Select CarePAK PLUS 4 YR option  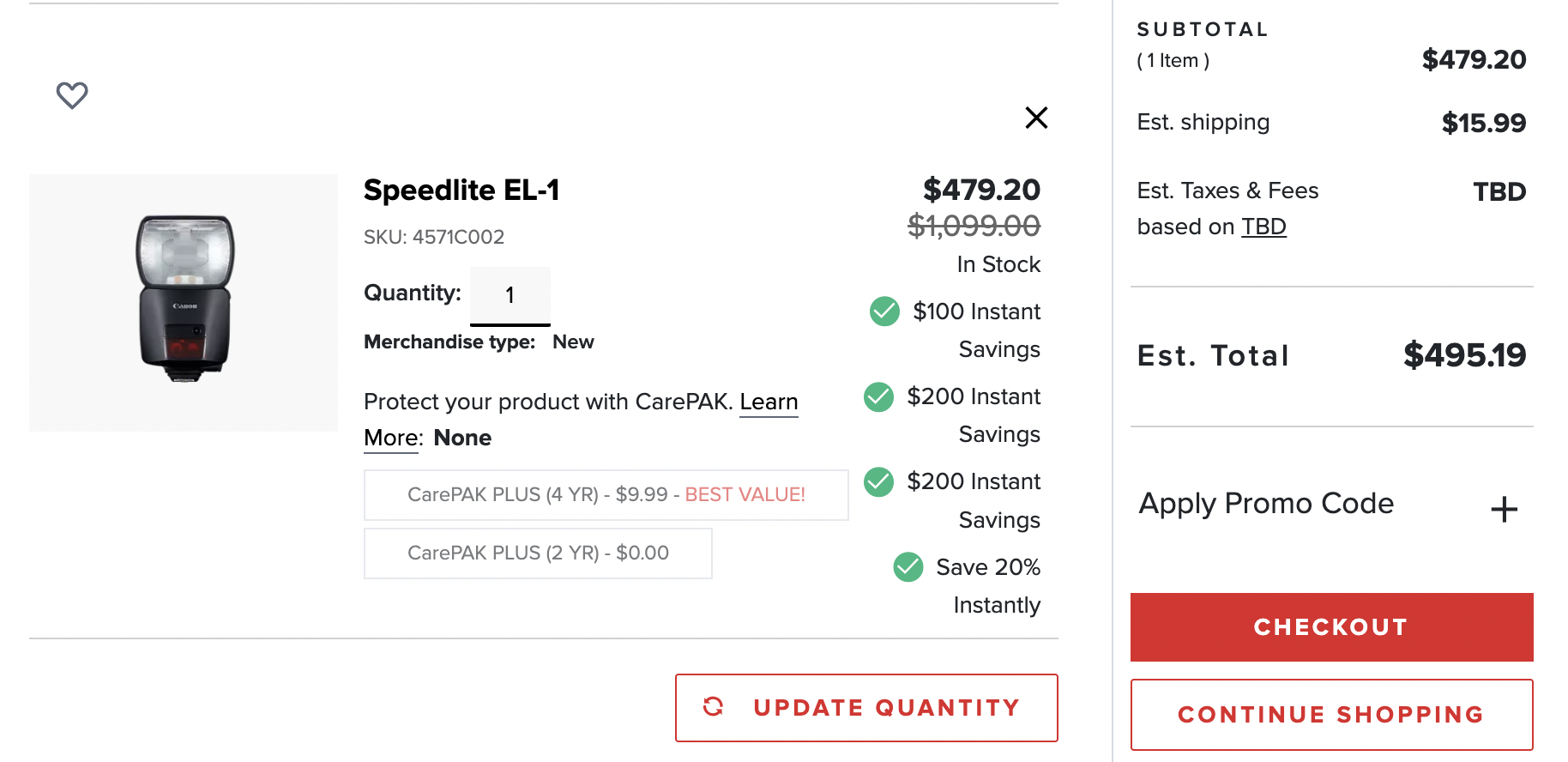point(606,495)
